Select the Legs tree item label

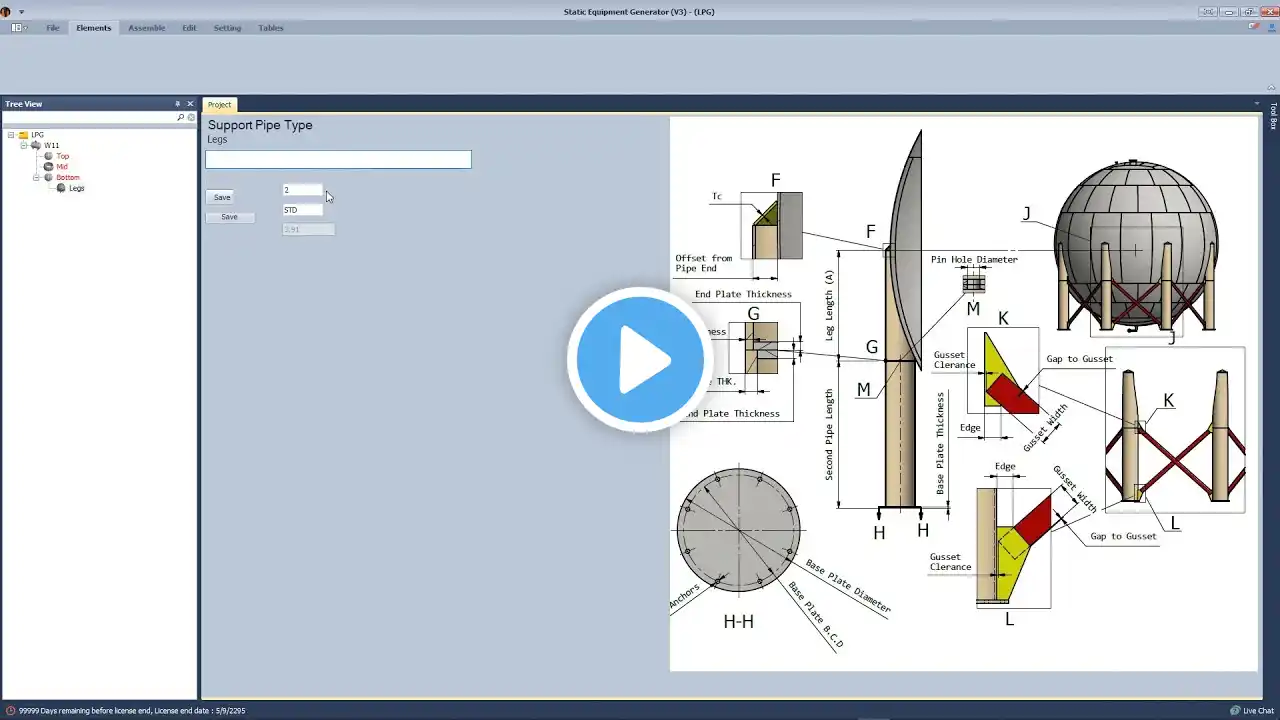point(77,188)
